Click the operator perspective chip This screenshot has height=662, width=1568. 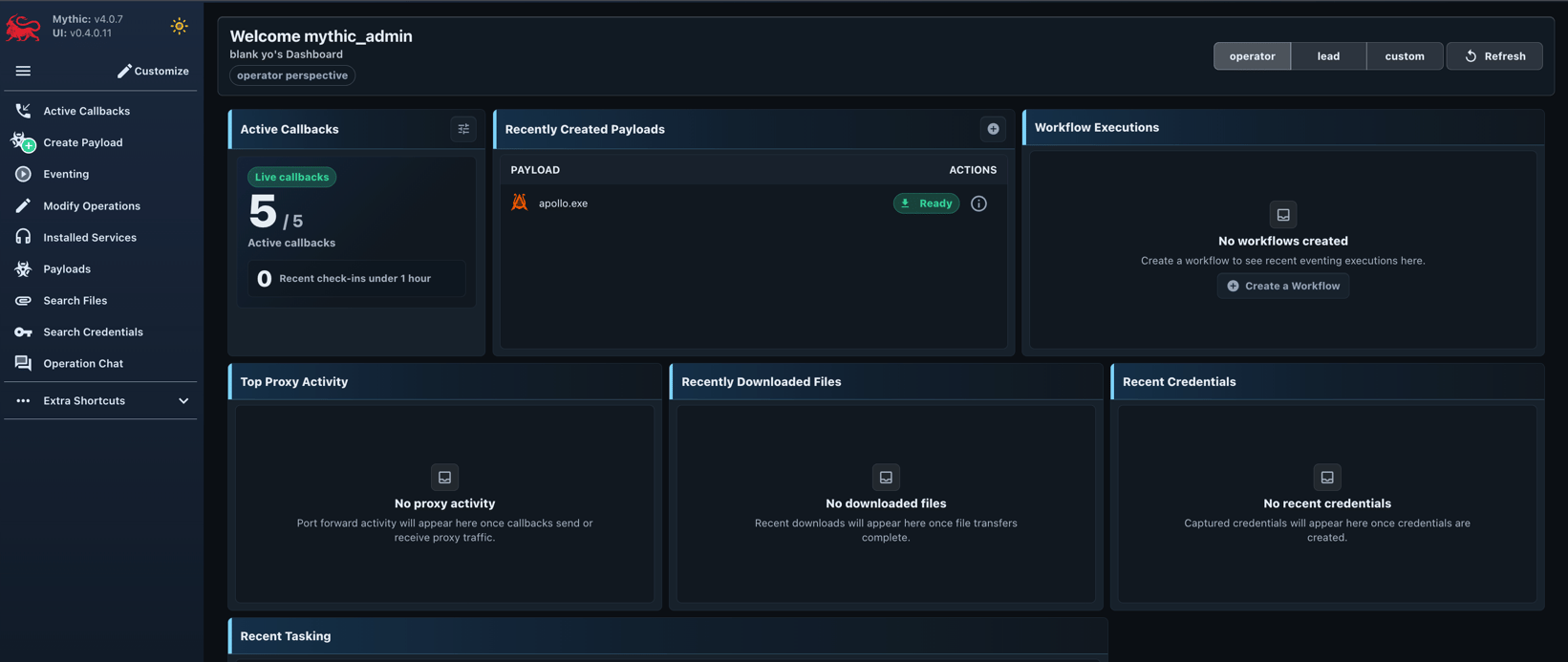click(x=292, y=75)
